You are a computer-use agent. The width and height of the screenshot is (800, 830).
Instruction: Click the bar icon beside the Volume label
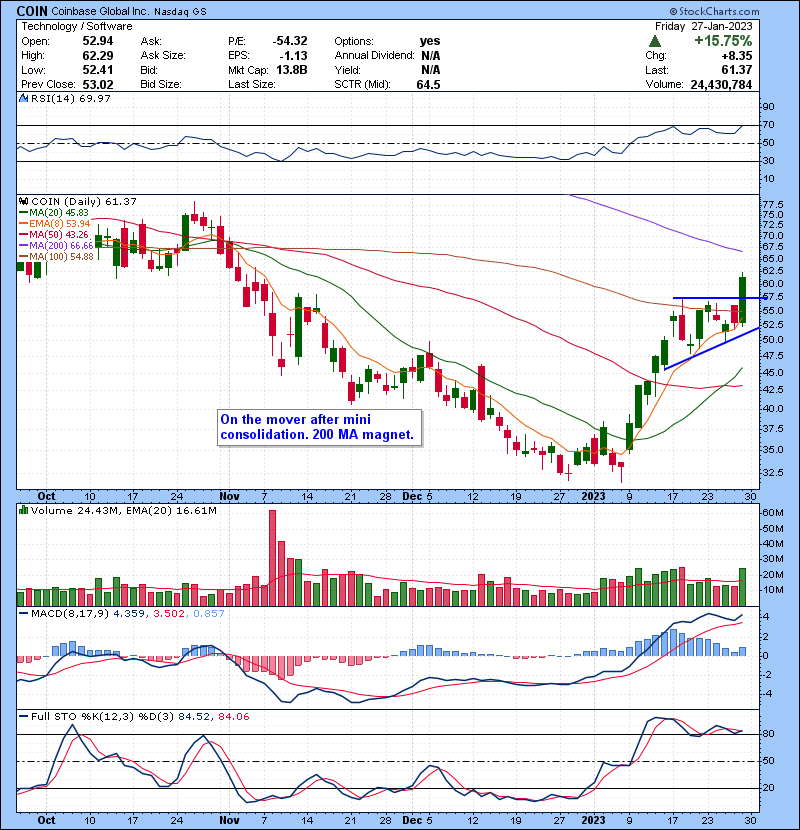point(23,510)
